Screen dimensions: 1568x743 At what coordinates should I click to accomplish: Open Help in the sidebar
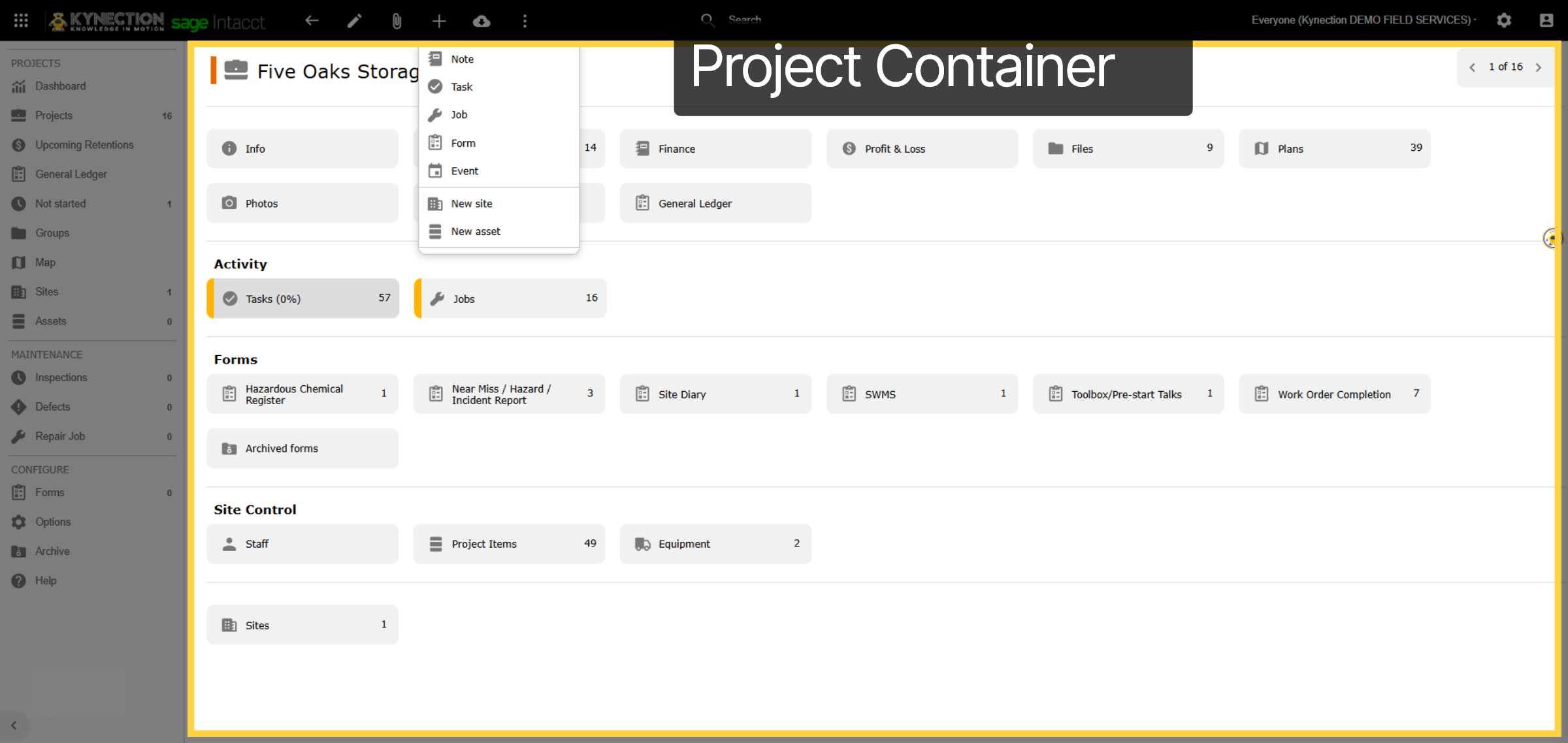(x=92, y=580)
